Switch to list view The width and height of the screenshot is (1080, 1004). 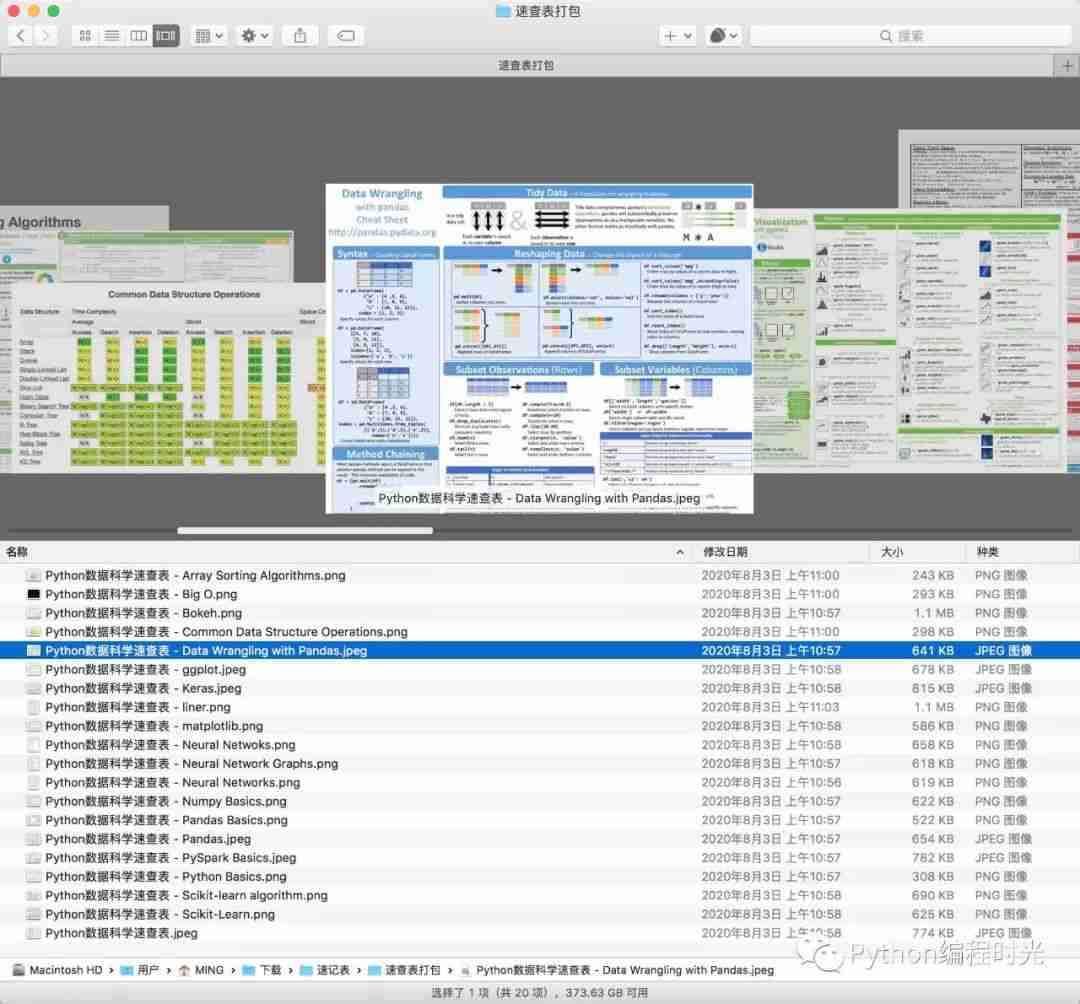coord(112,36)
